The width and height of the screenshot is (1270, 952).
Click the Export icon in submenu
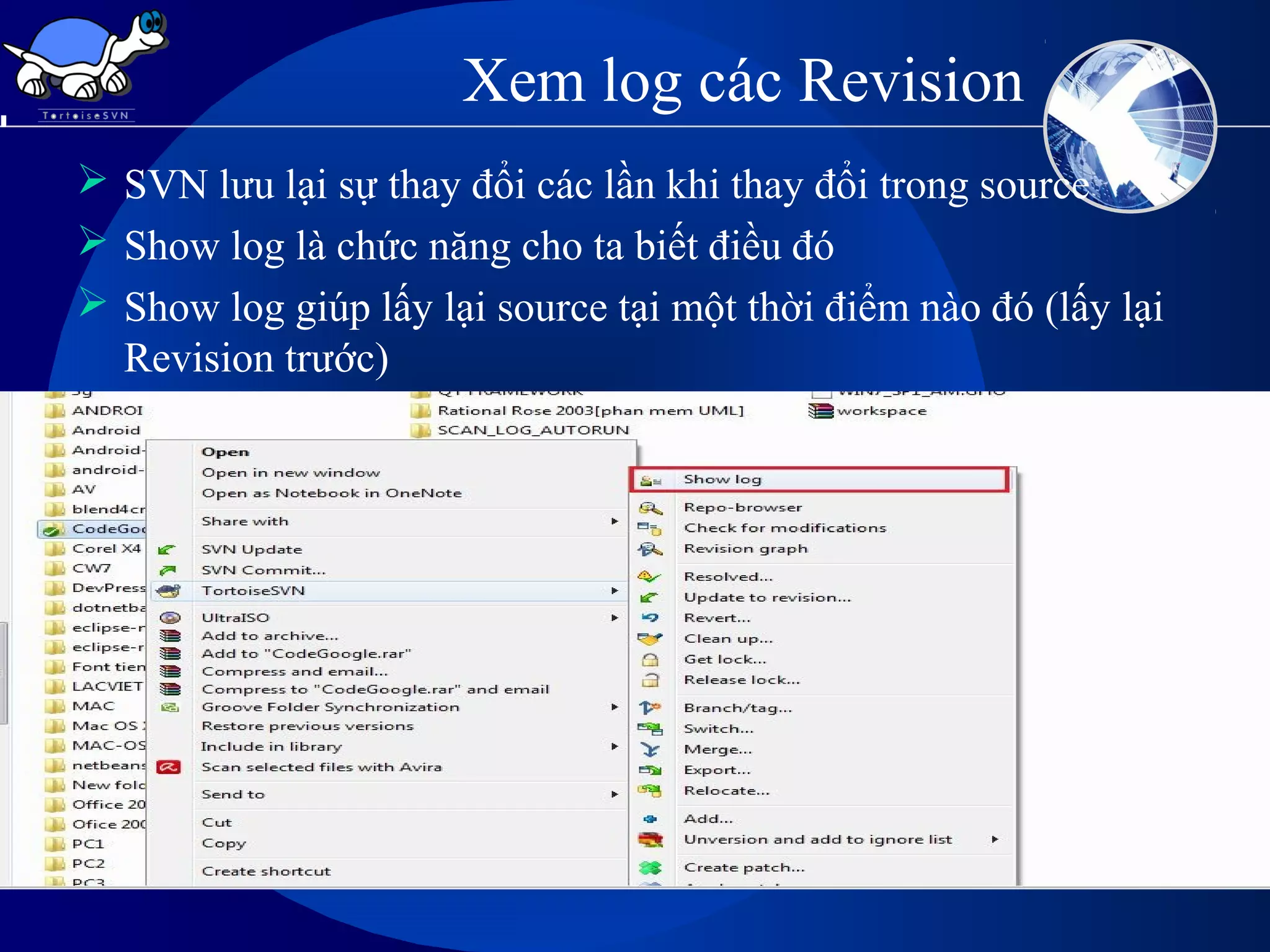point(649,770)
